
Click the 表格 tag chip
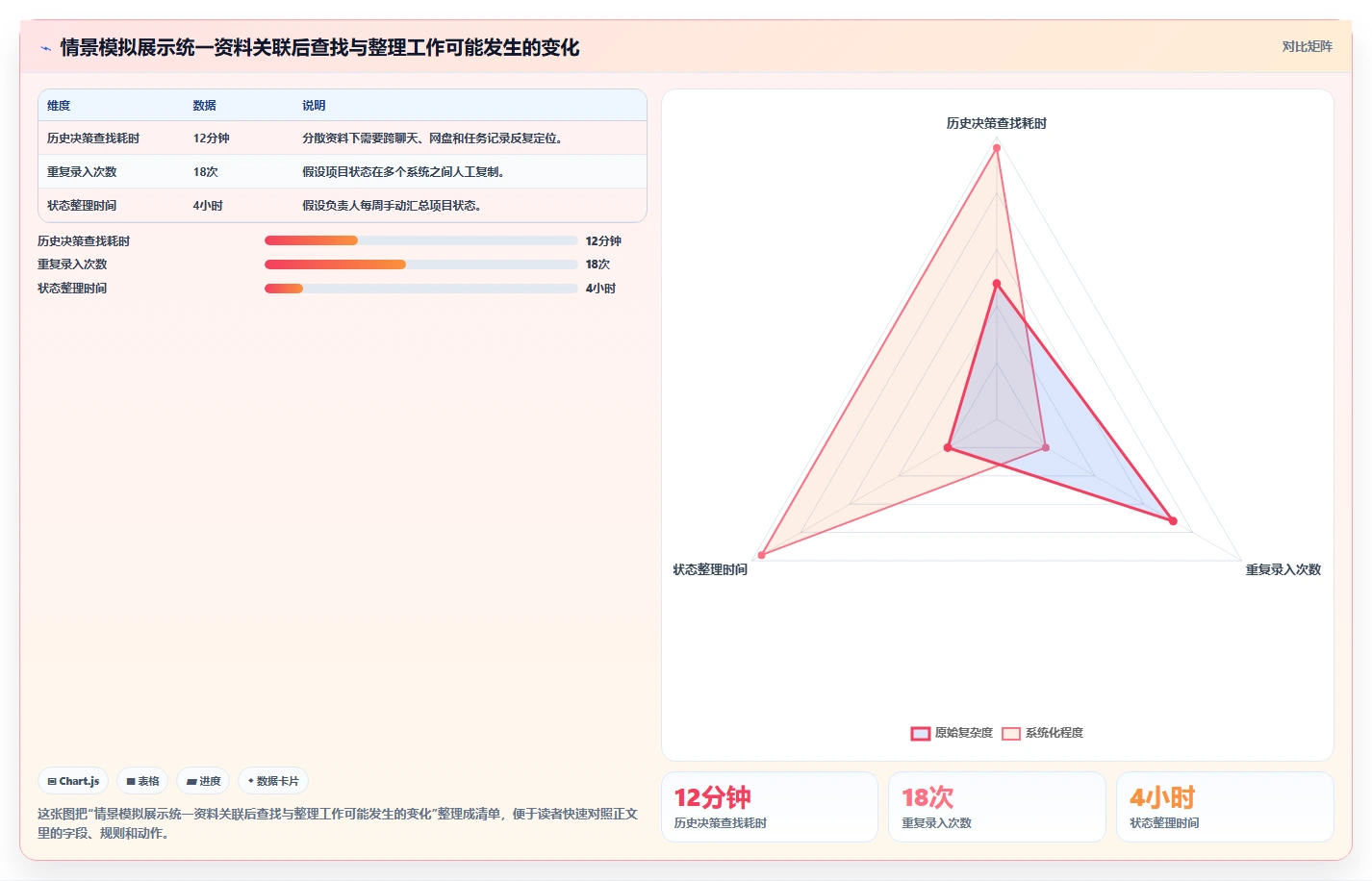click(x=142, y=781)
